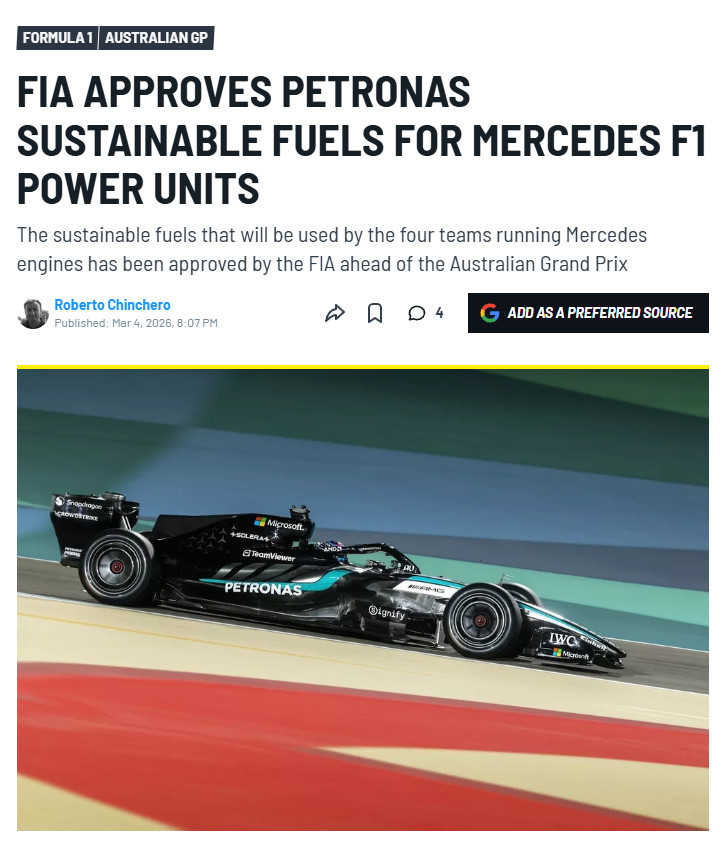Click the Petronas logo on the car
Screen dimensions: 722x849
[x=263, y=589]
